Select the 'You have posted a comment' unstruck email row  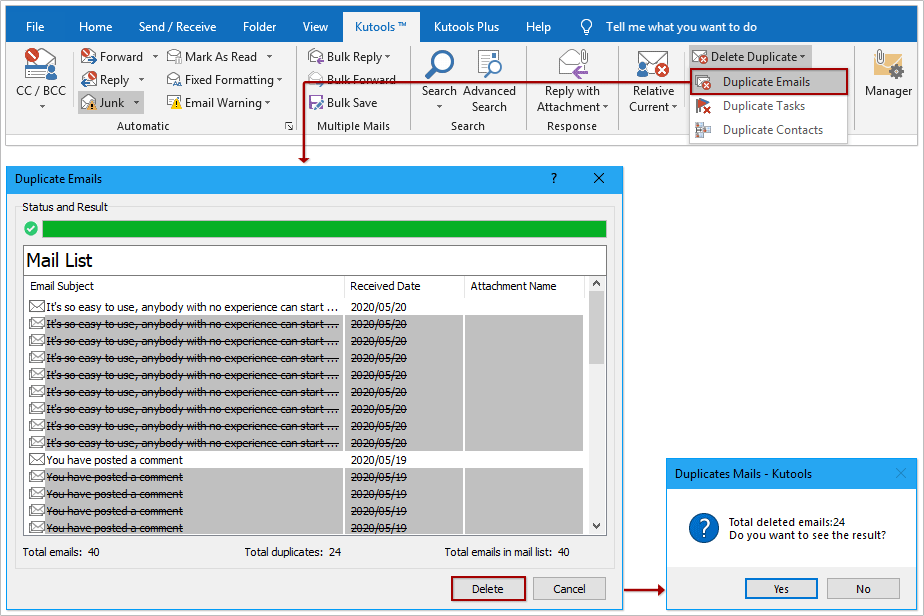(x=115, y=460)
